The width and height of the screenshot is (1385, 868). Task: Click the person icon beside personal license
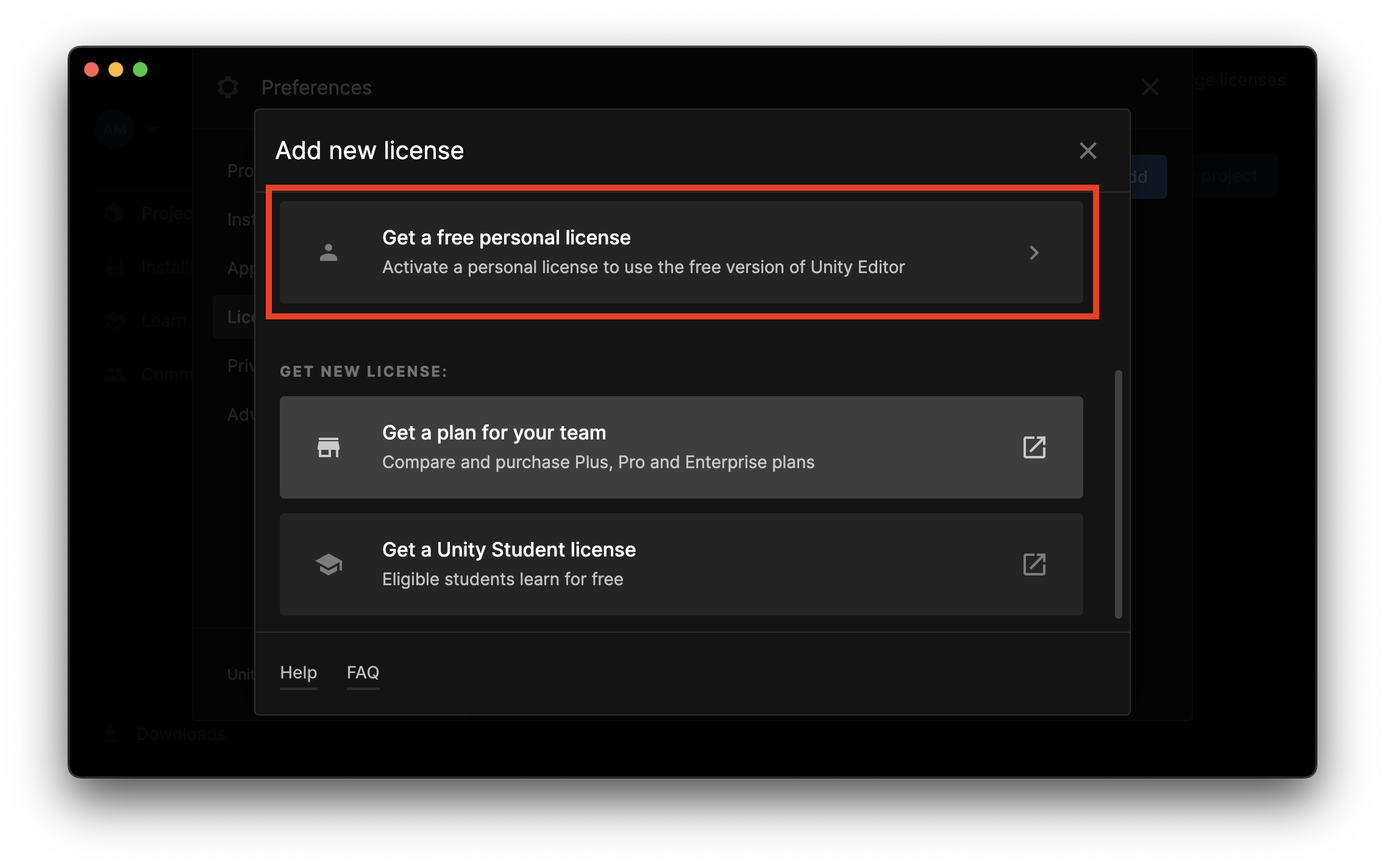(x=329, y=252)
